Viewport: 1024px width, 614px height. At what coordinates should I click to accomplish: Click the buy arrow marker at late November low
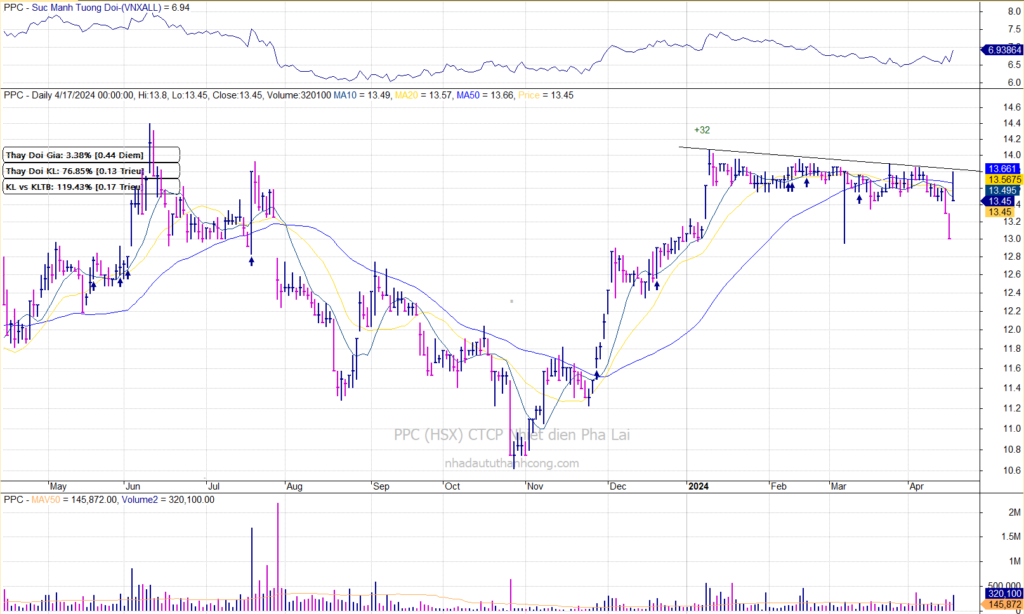pyautogui.click(x=596, y=375)
